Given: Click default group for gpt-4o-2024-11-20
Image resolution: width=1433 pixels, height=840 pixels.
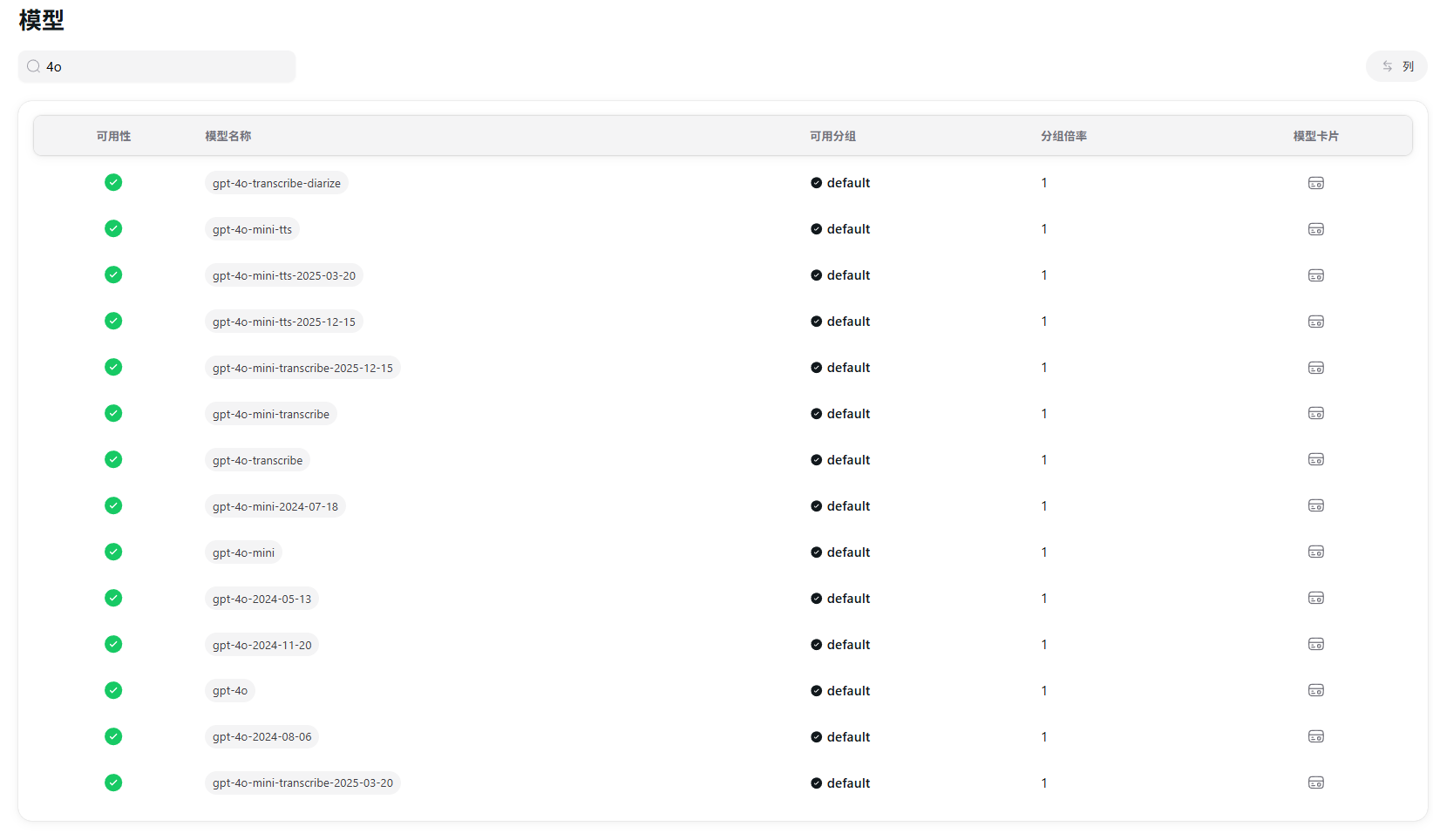Looking at the screenshot, I should pyautogui.click(x=840, y=645).
